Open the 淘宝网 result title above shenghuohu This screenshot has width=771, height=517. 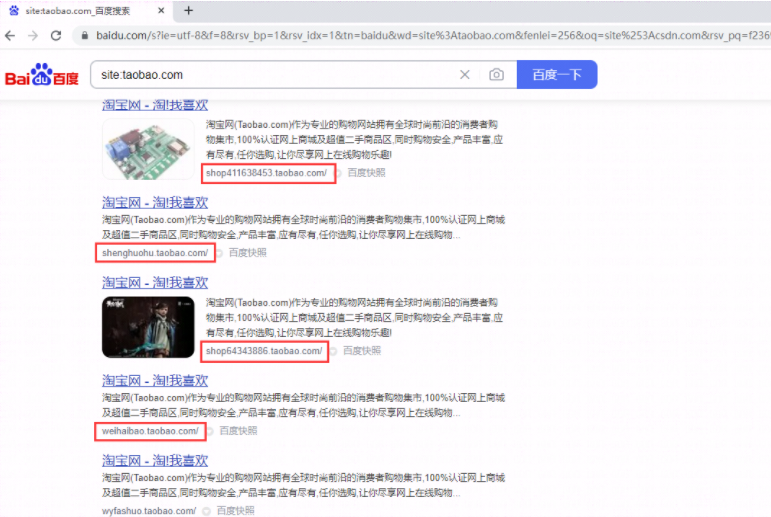coord(155,202)
